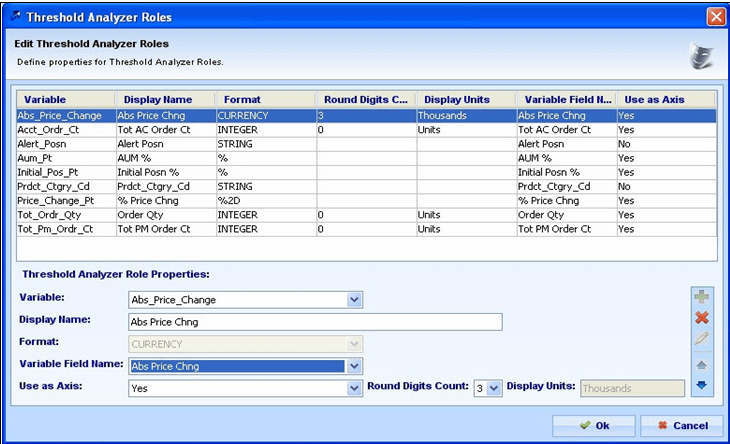The width and height of the screenshot is (730, 444).
Task: Select the Tot_Pm_Ordr_Ct row
Action: click(x=366, y=229)
